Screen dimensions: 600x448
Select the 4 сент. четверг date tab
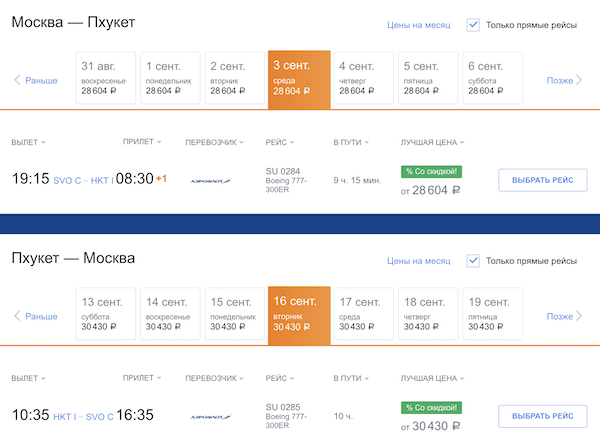tap(362, 77)
